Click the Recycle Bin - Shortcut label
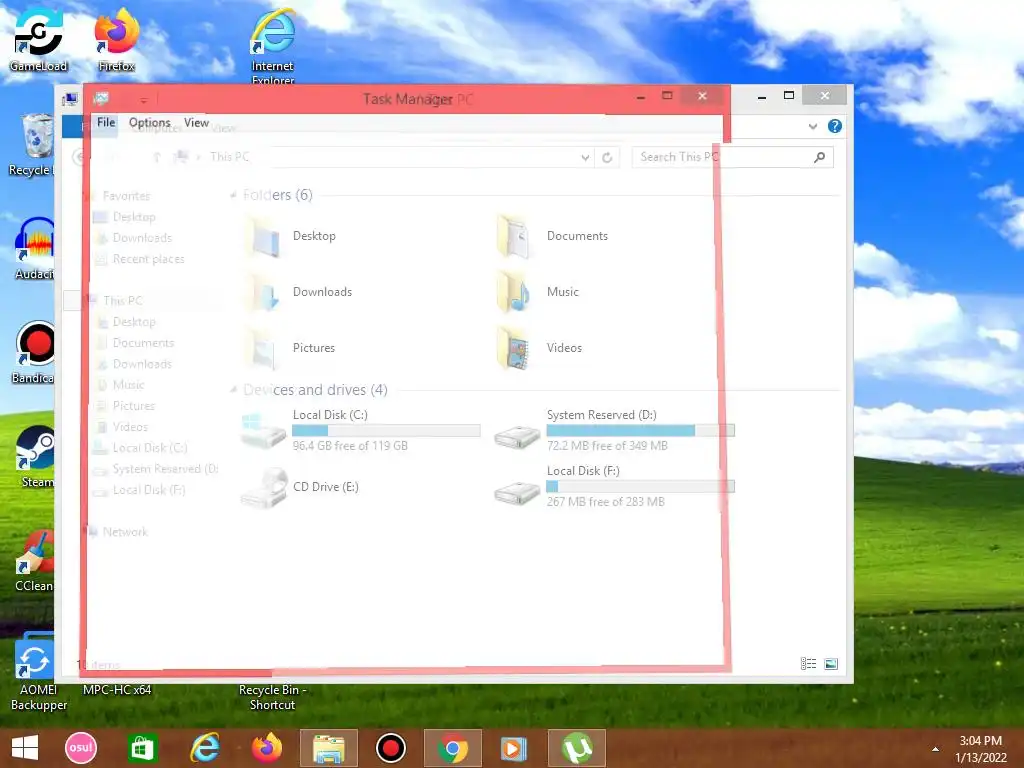1024x768 pixels. click(x=272, y=697)
